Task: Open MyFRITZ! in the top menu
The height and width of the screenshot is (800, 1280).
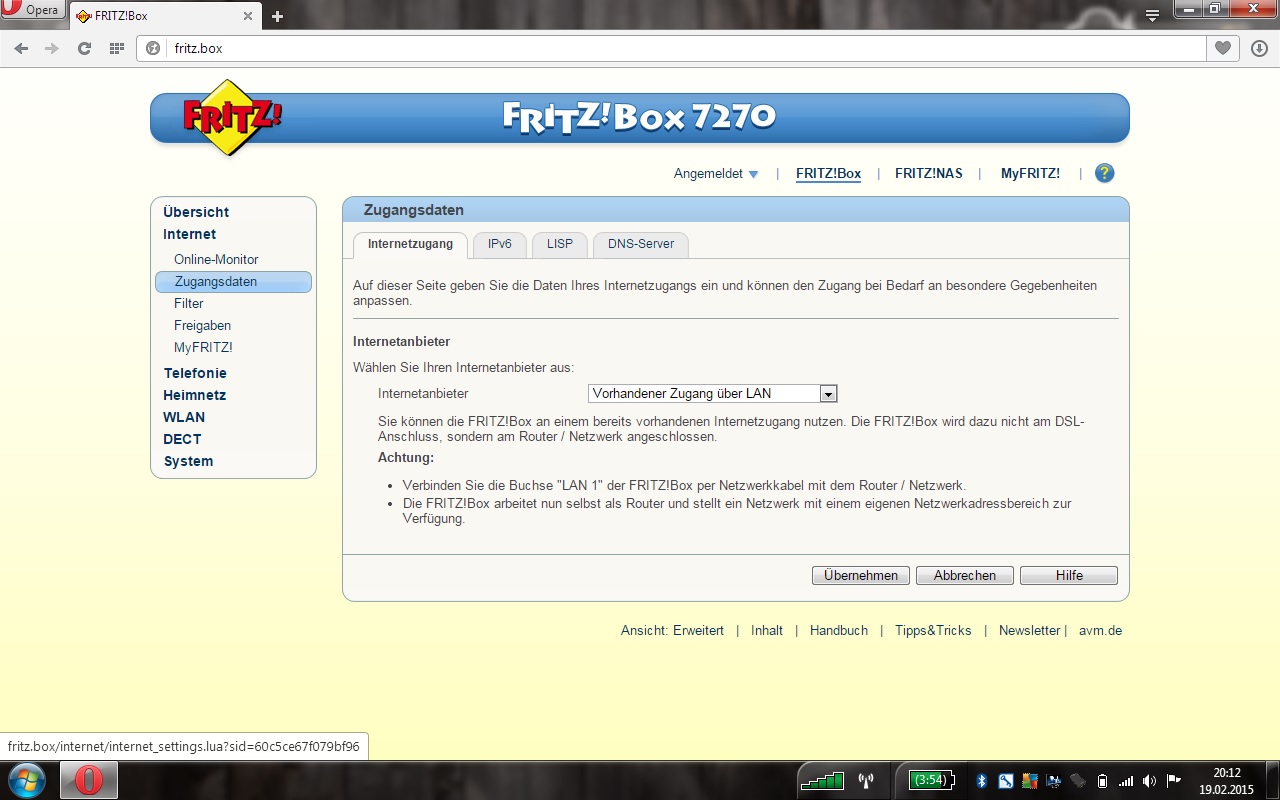Action: pyautogui.click(x=1030, y=174)
